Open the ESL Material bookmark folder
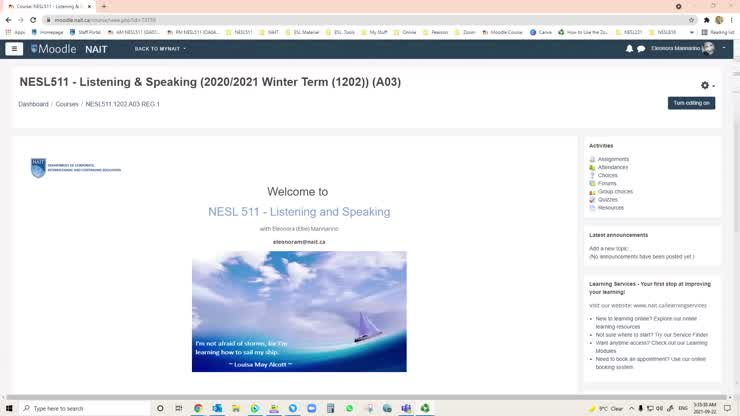 [303, 32]
